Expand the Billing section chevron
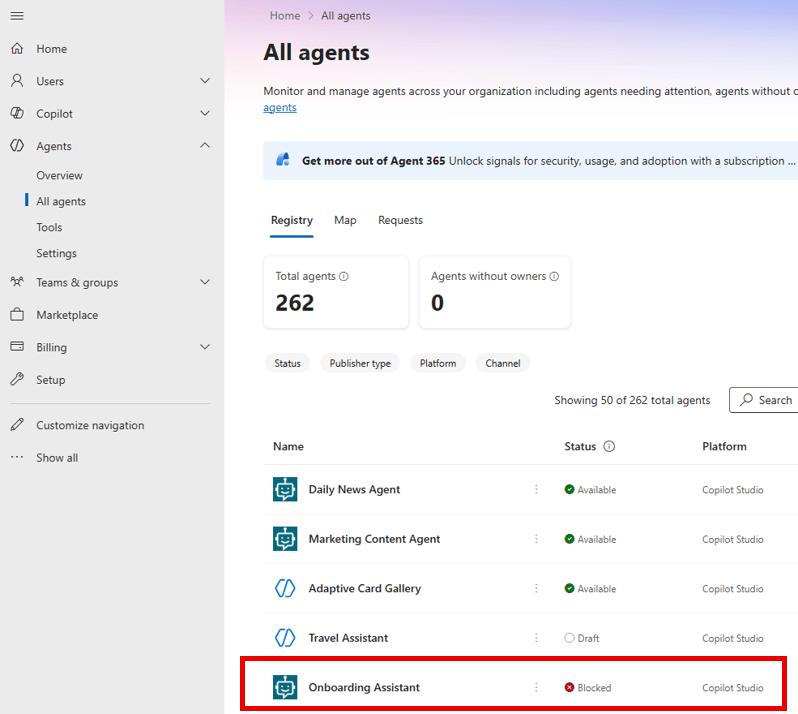This screenshot has width=798, height=714. pos(205,347)
